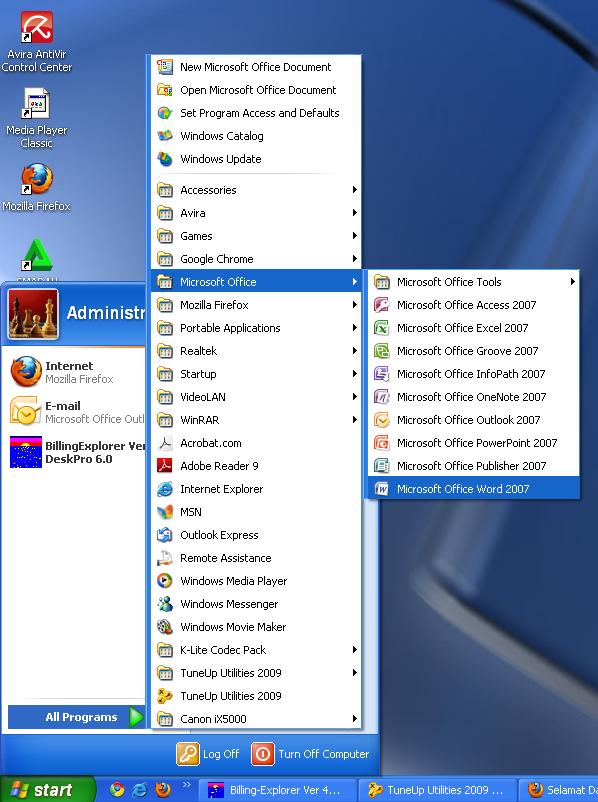Click the Windows Messenger icon
598x802 pixels.
coord(165,604)
